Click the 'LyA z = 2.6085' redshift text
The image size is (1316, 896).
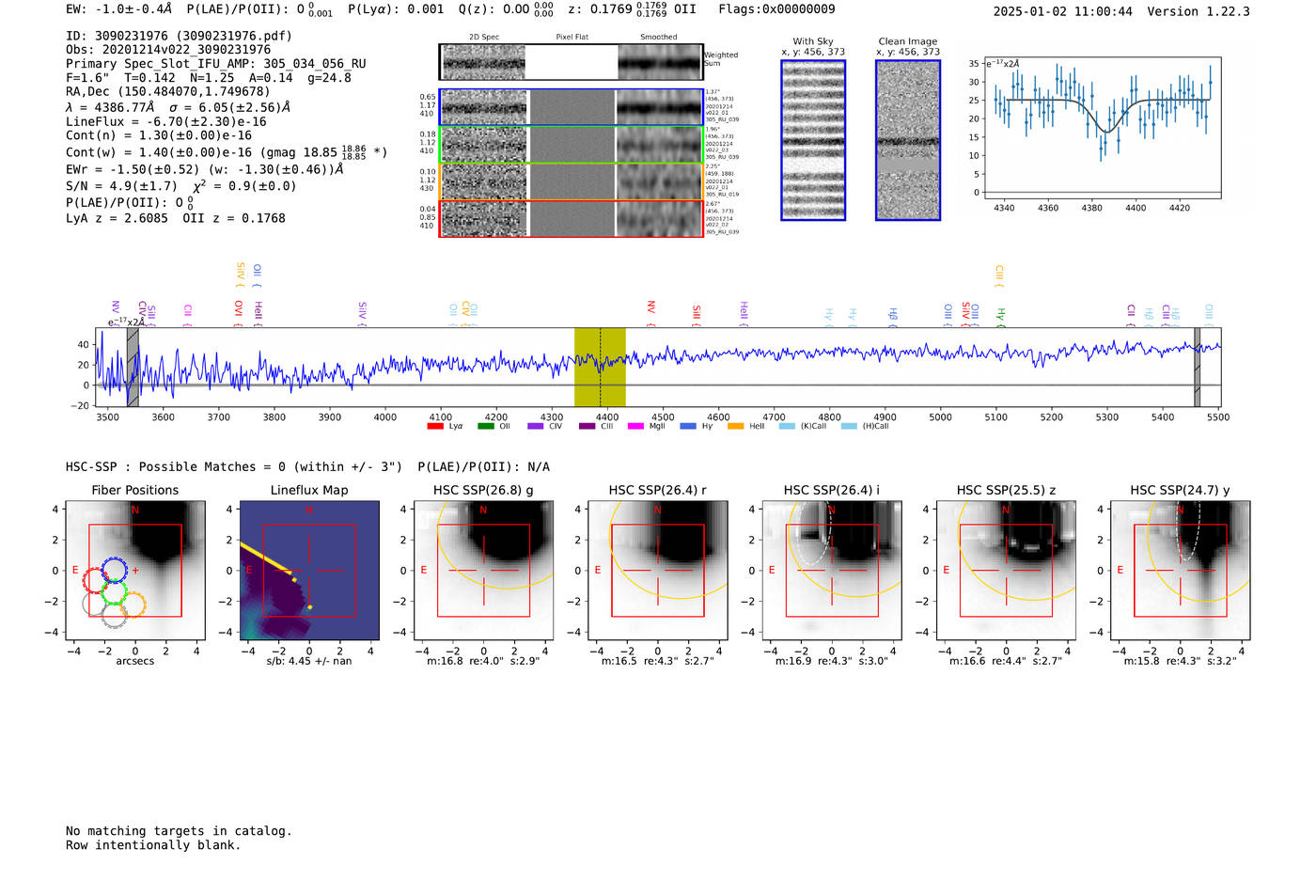pos(117,218)
